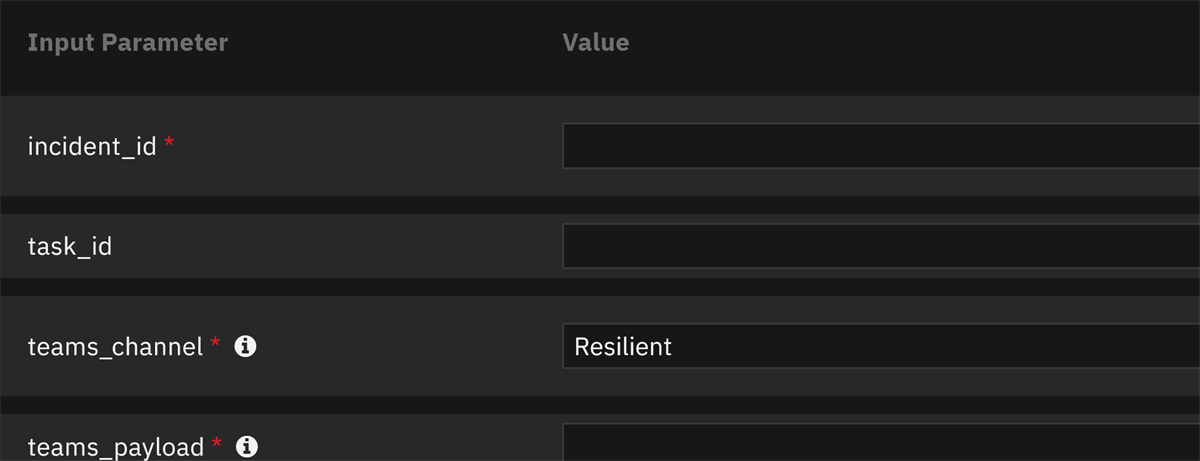This screenshot has height=461, width=1200.
Task: Select the task_id parameter label
Action: (70, 247)
